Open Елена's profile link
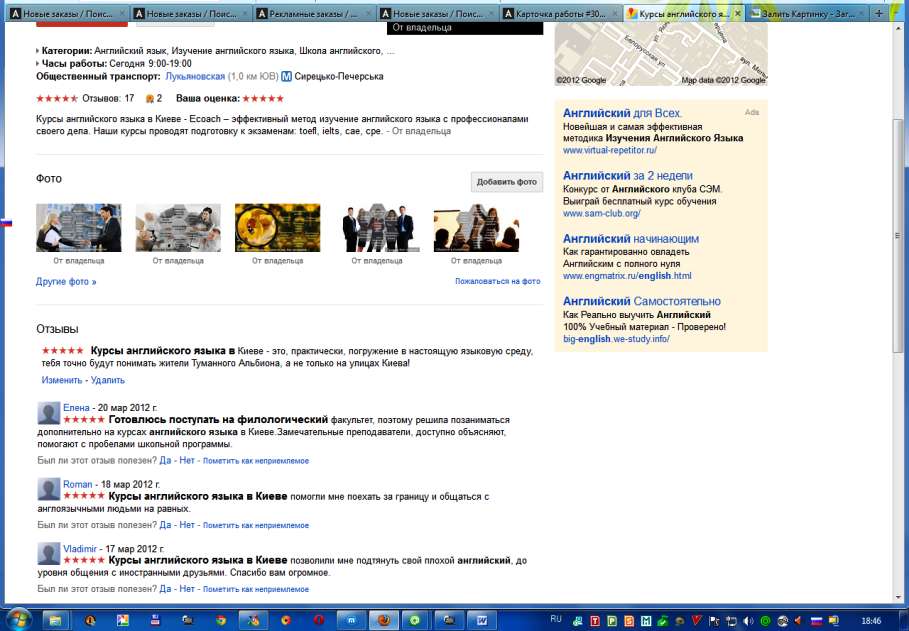The width and height of the screenshot is (909, 631). click(x=76, y=408)
